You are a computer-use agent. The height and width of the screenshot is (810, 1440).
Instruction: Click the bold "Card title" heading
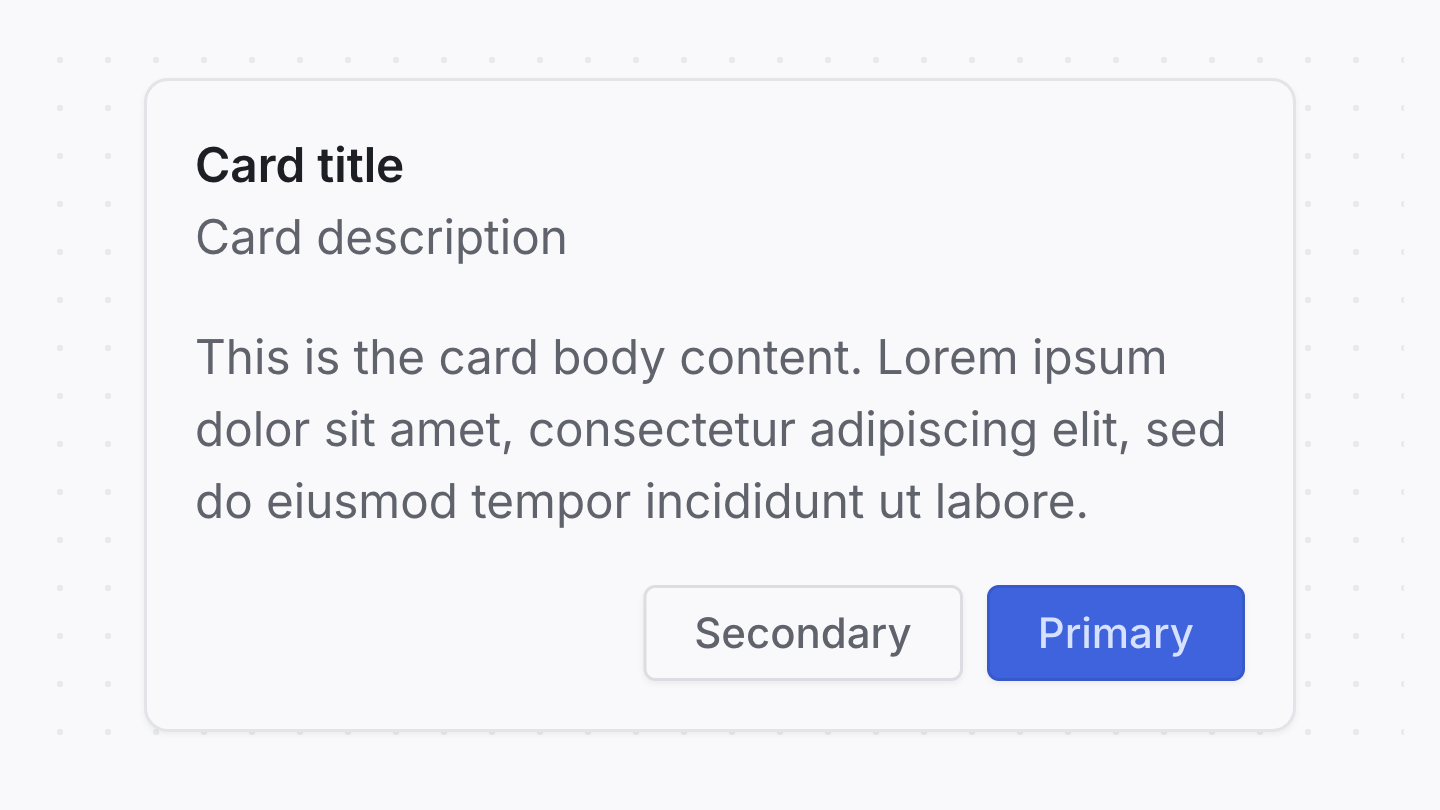pos(299,166)
